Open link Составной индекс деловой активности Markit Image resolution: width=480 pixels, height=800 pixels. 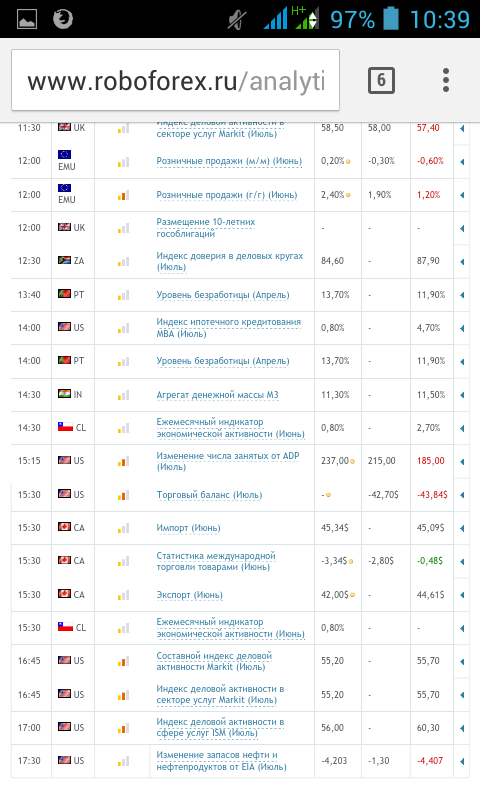[214, 661]
